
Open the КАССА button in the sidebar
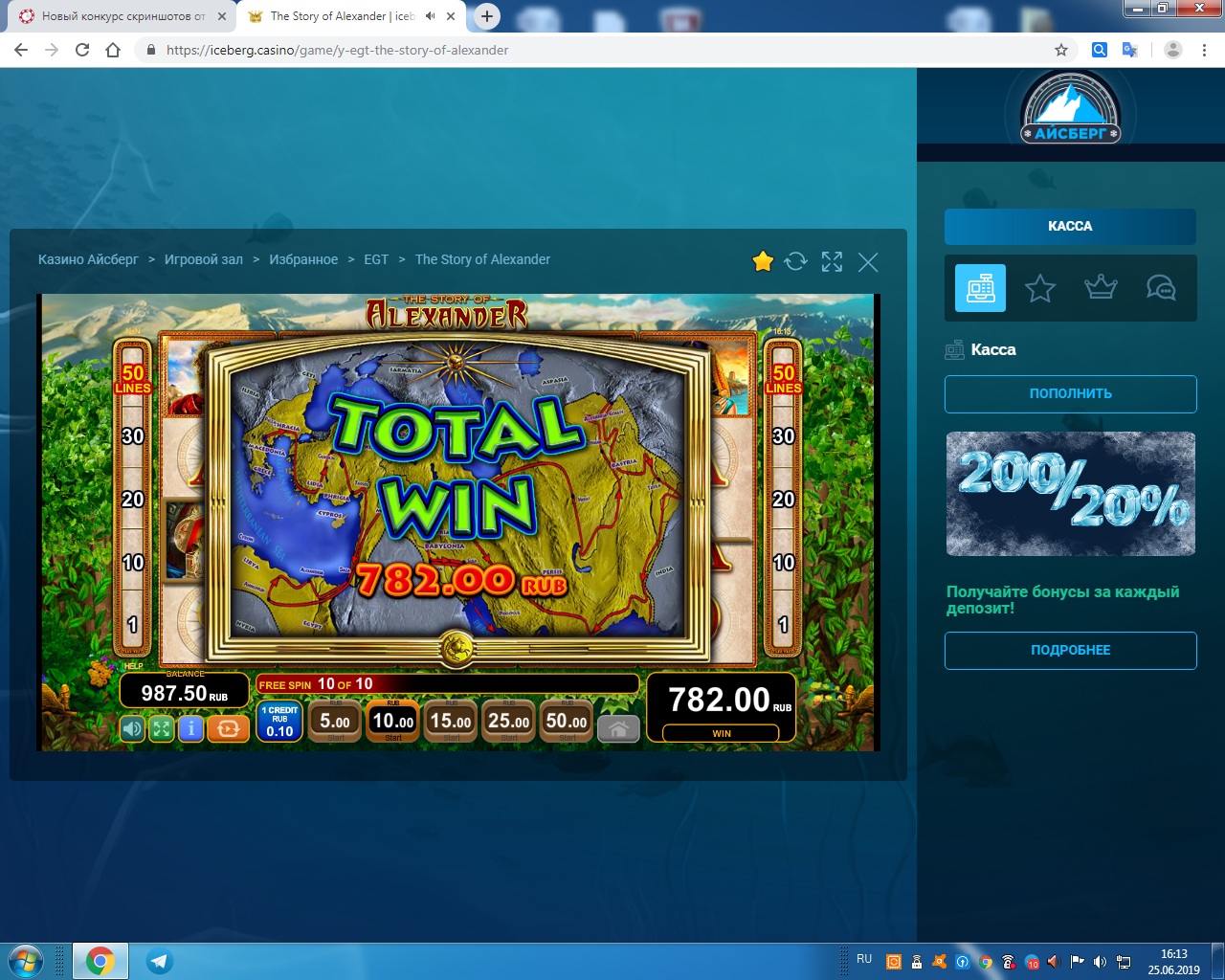pyautogui.click(x=1070, y=227)
